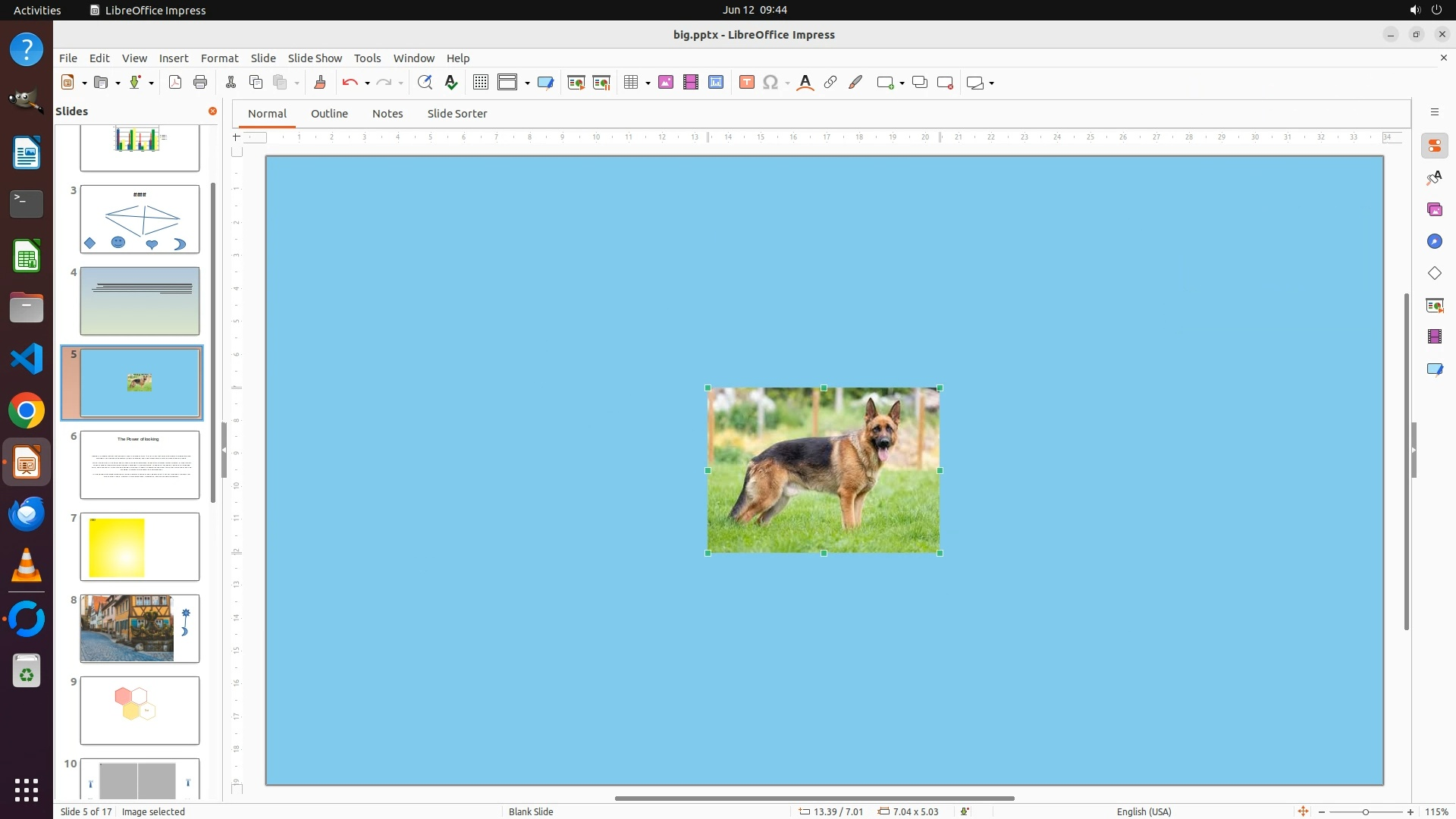Open the Gallery sidebar panel icon
Image resolution: width=1456 pixels, height=819 pixels.
[1434, 209]
